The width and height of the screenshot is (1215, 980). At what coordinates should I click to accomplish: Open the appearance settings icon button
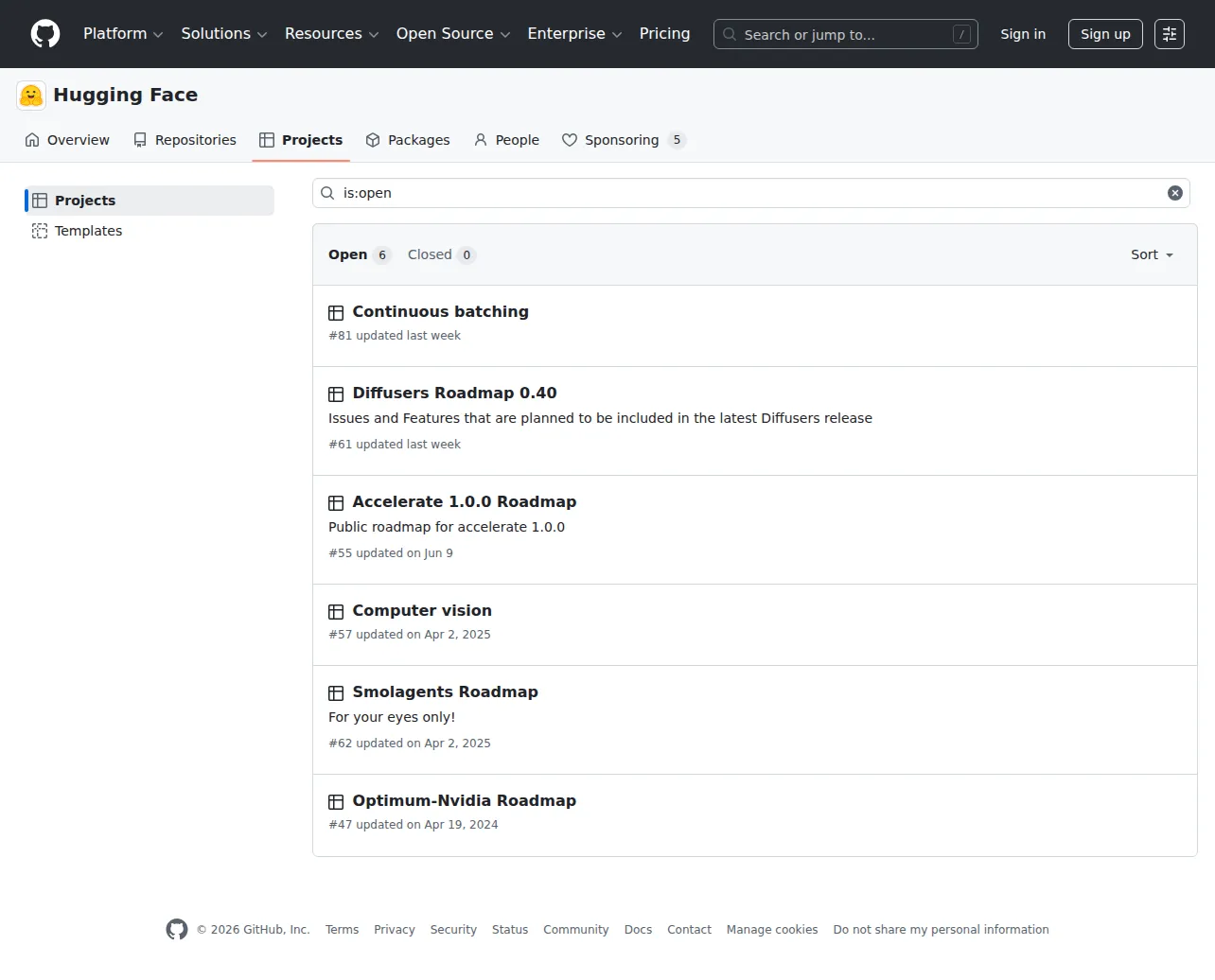click(x=1170, y=34)
